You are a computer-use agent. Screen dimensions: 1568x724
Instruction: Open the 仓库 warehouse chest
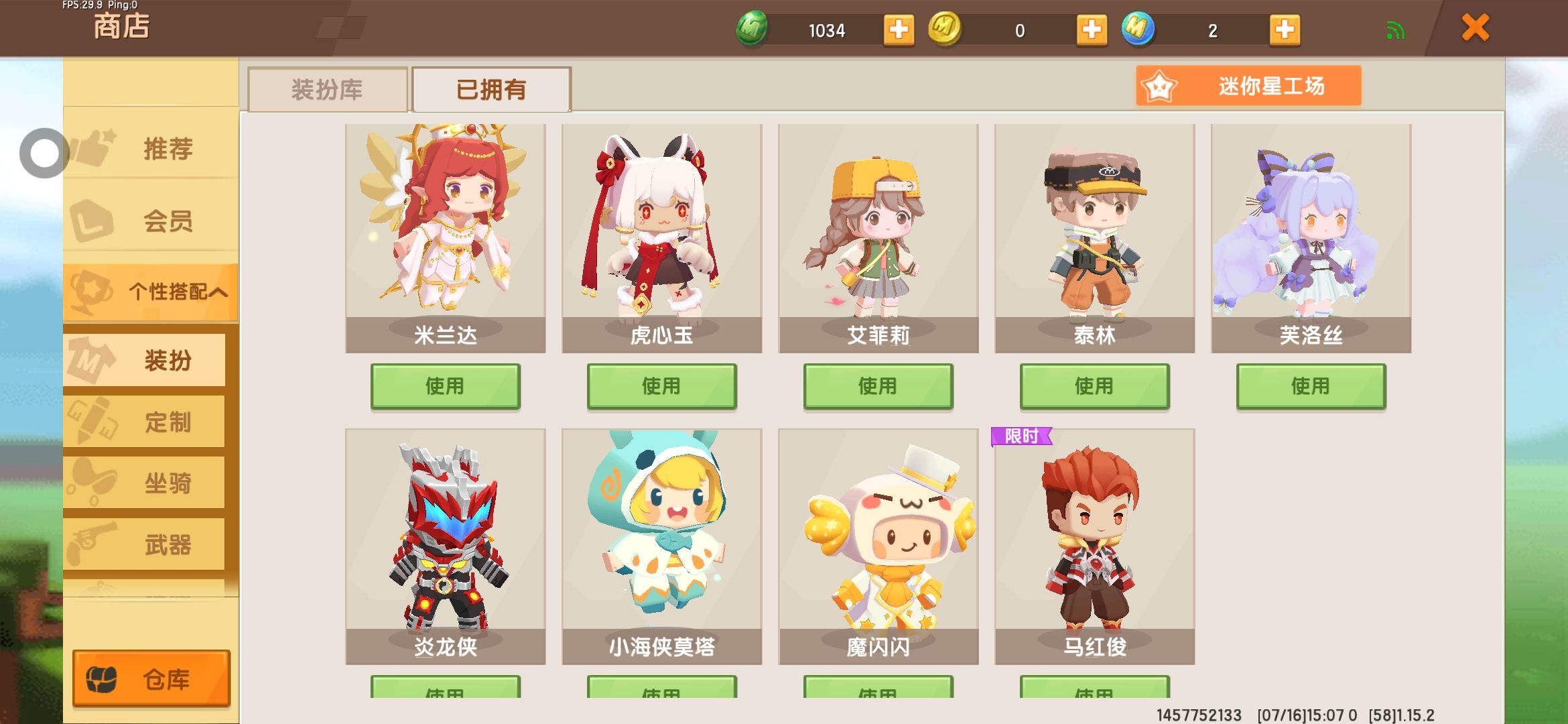pyautogui.click(x=151, y=678)
